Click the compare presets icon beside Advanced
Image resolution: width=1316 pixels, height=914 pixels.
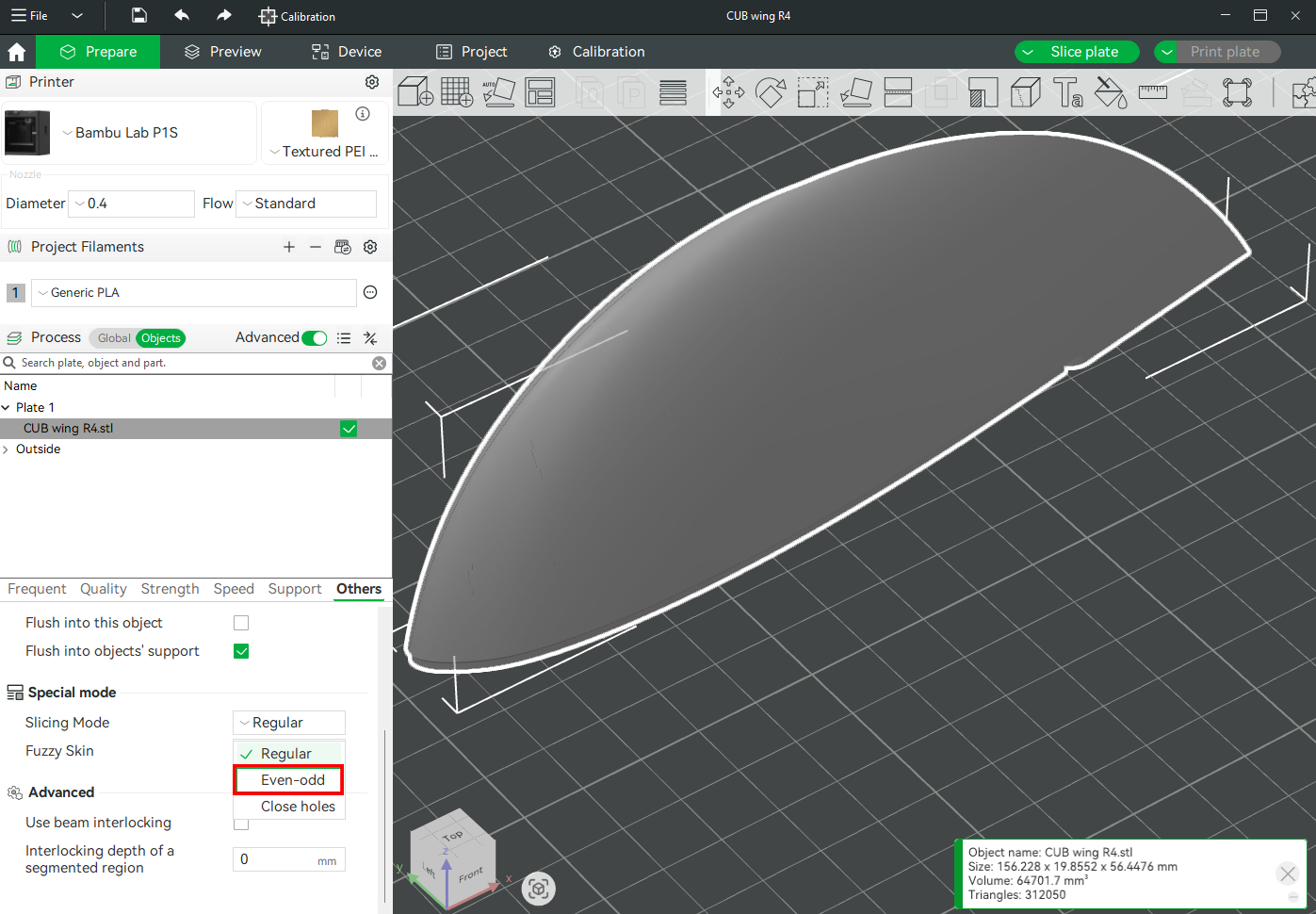[x=370, y=338]
